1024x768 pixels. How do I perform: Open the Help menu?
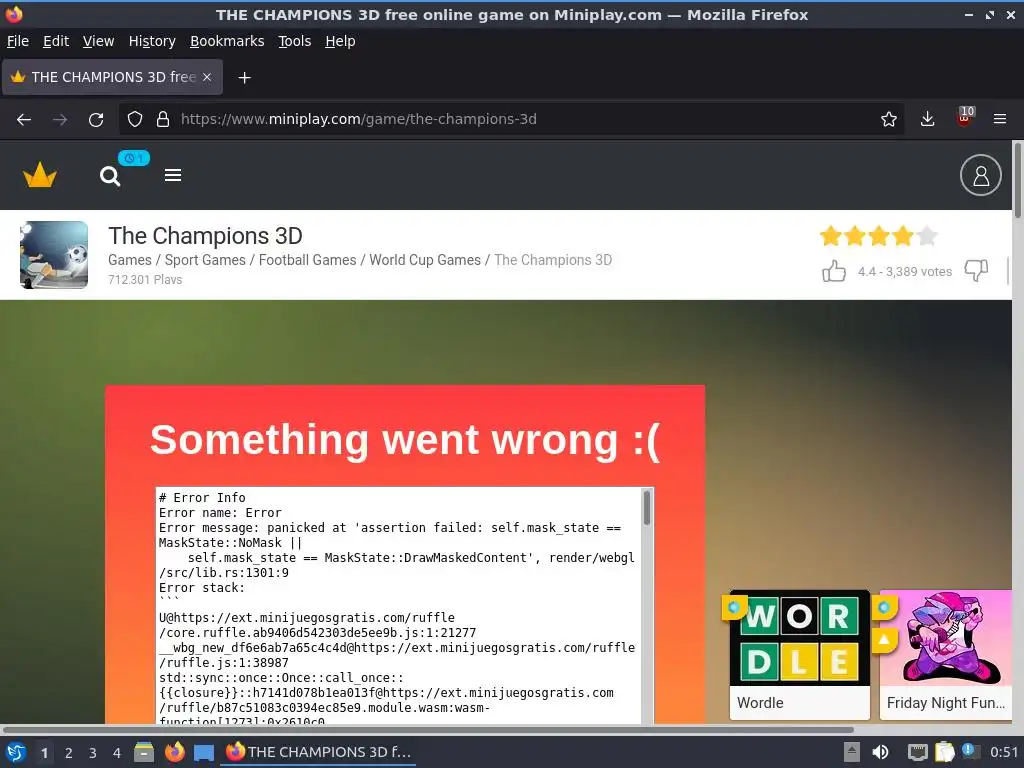(x=340, y=41)
